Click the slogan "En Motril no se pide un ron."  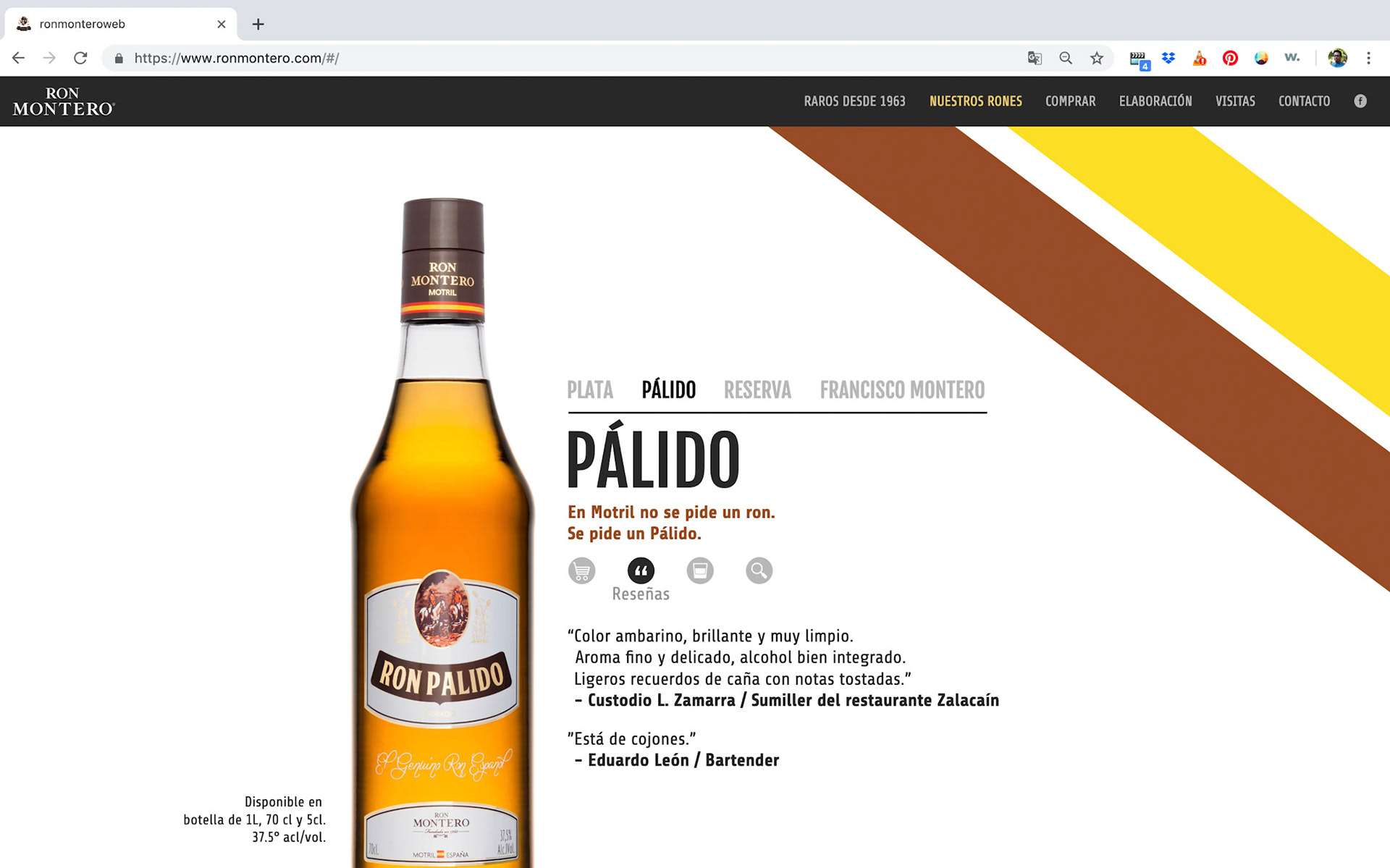click(671, 512)
